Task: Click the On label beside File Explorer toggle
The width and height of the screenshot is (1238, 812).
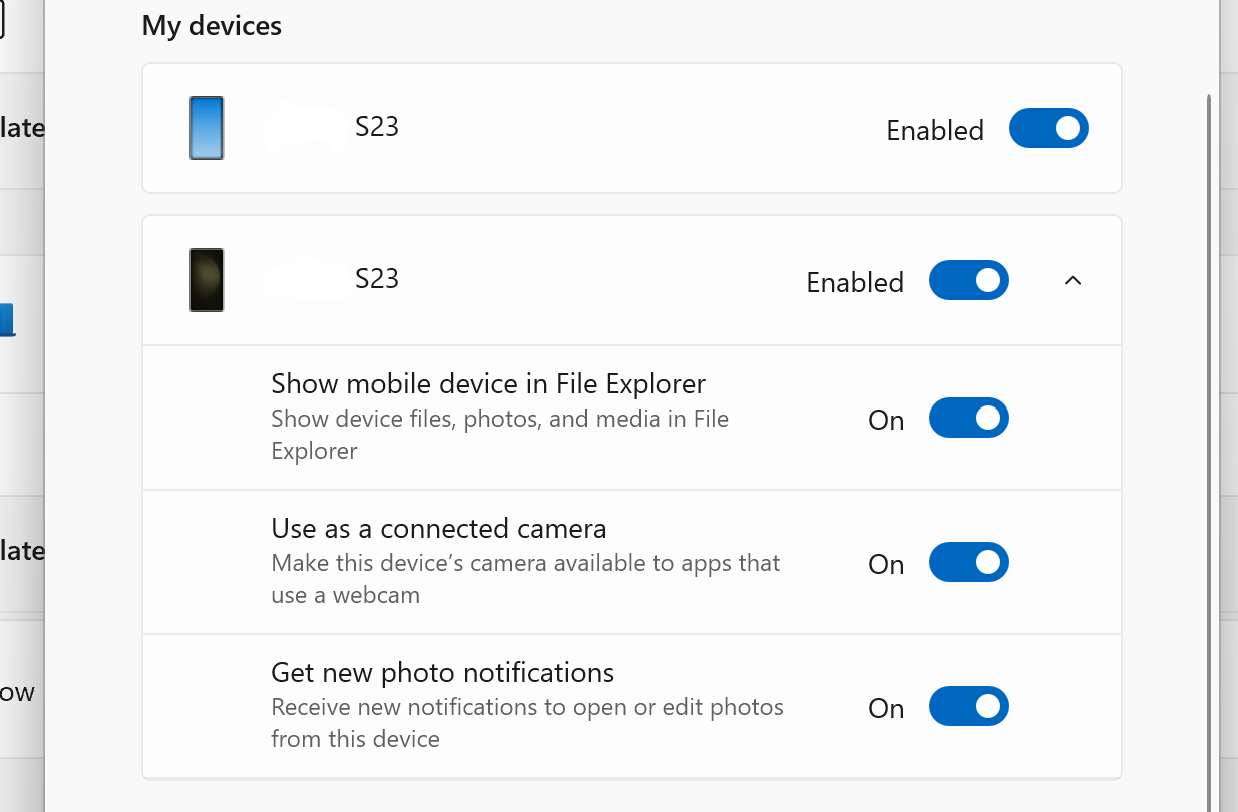Action: pyautogui.click(x=886, y=421)
